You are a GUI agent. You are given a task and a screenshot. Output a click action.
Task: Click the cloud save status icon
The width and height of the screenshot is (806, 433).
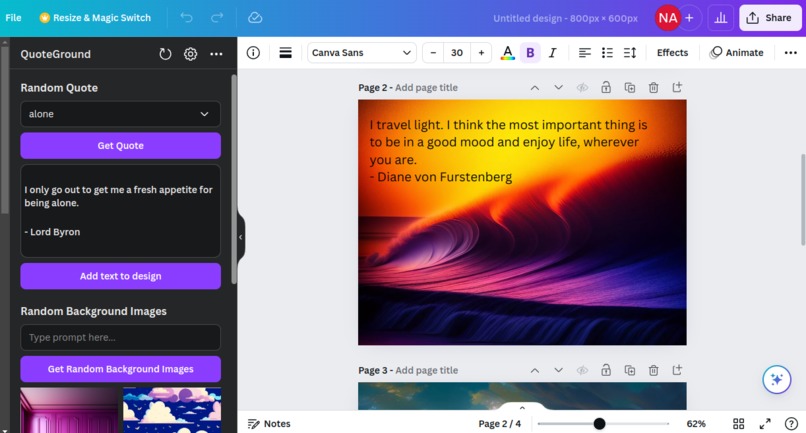tap(255, 17)
